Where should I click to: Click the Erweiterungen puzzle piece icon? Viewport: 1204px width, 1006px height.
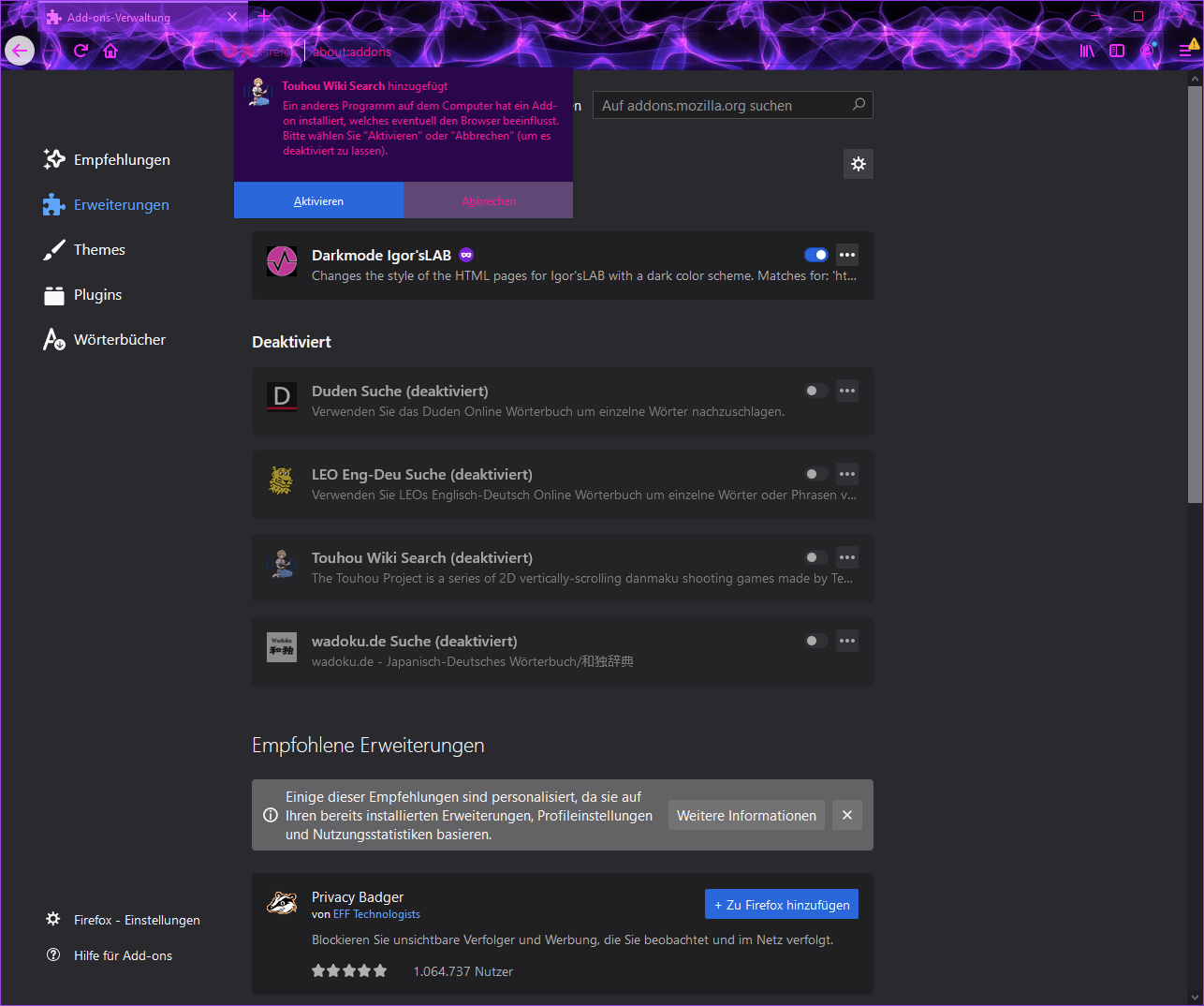54,204
